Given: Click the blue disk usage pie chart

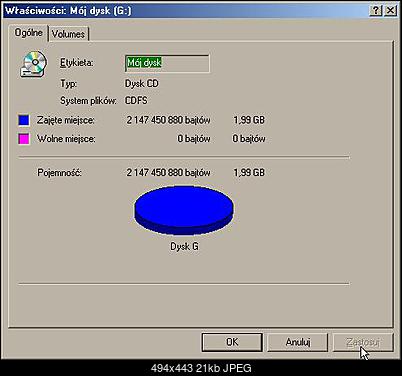Looking at the screenshot, I should (184, 210).
